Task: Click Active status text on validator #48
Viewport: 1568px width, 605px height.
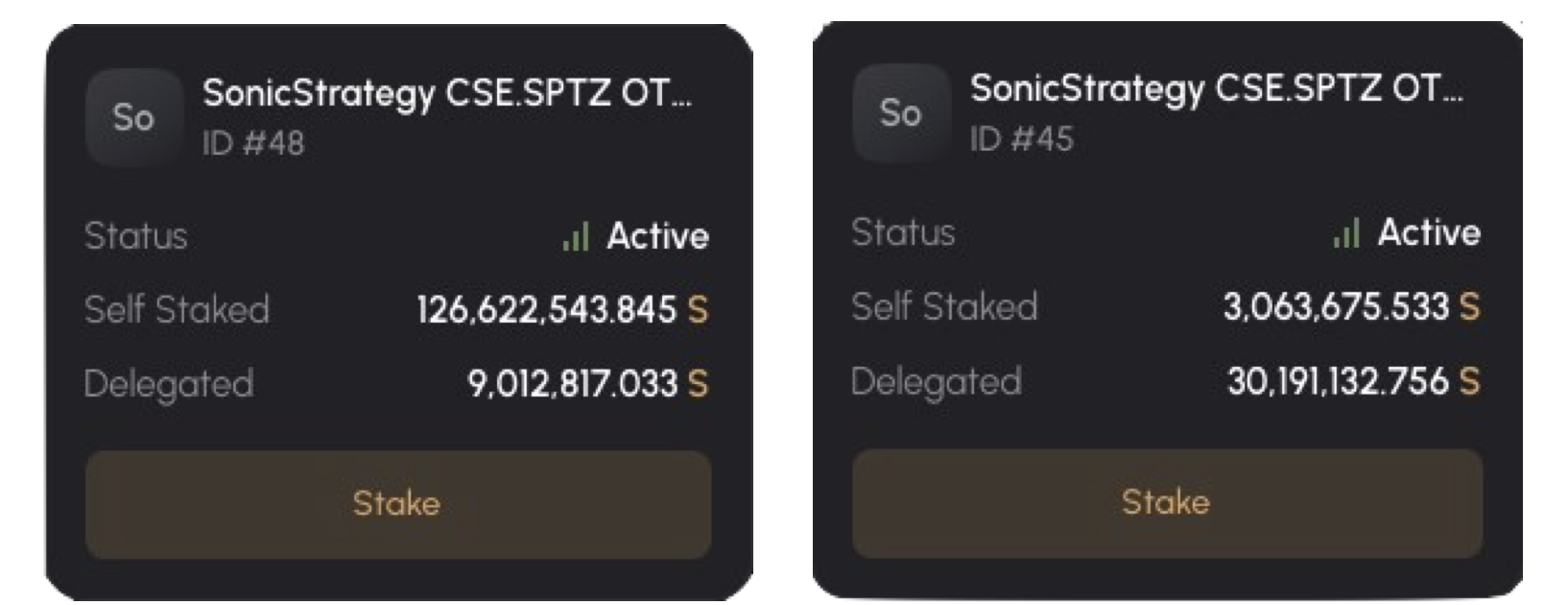Action: click(657, 236)
